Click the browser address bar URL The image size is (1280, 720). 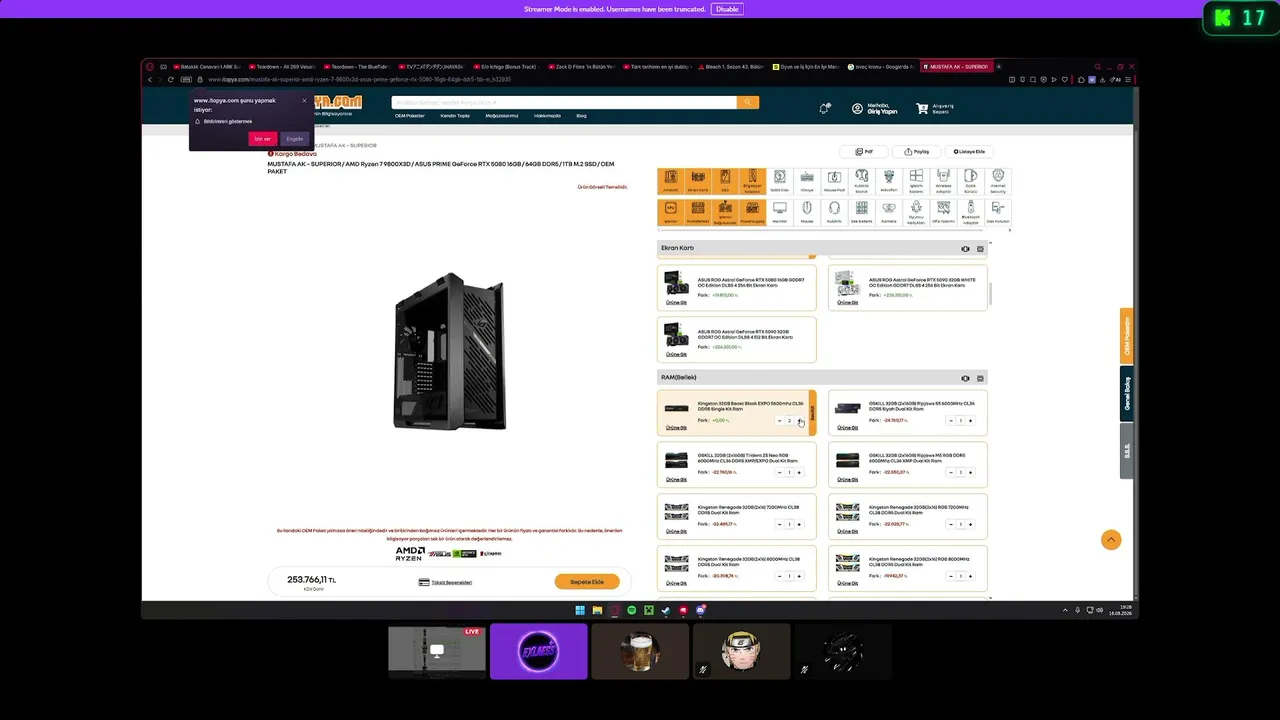[359, 79]
